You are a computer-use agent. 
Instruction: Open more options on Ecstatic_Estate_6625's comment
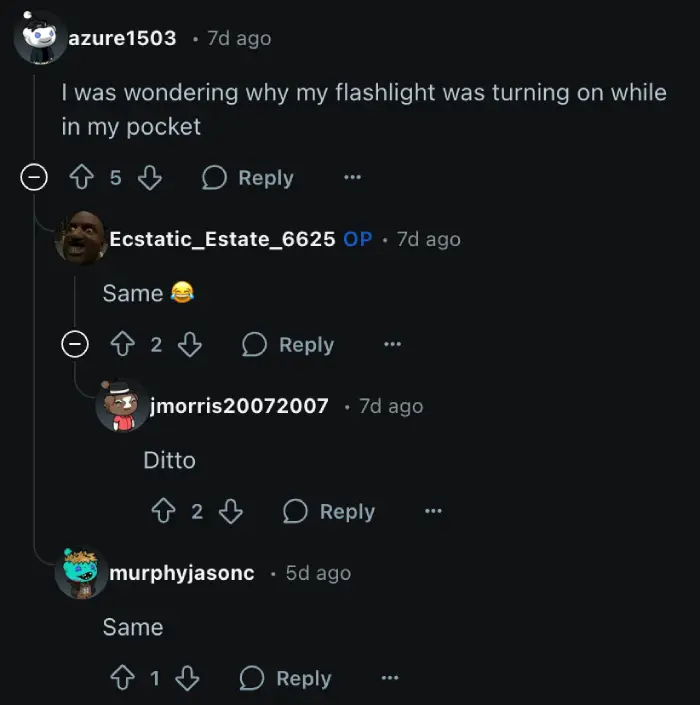392,344
